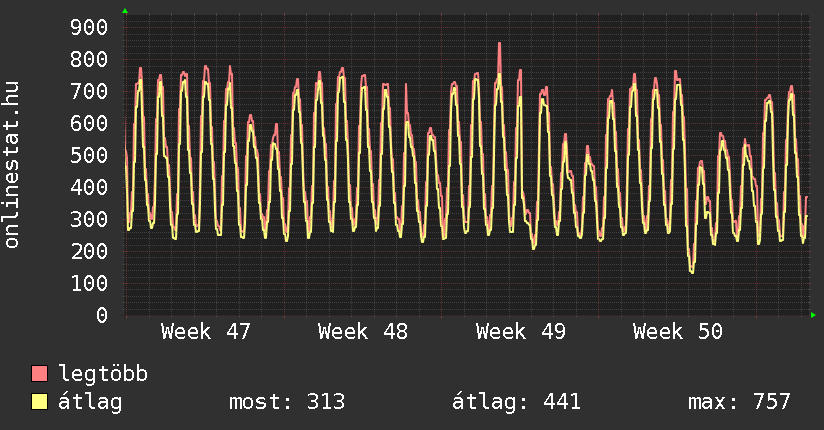
Task: Click the red legtöbb legend swatch
Action: (40, 375)
